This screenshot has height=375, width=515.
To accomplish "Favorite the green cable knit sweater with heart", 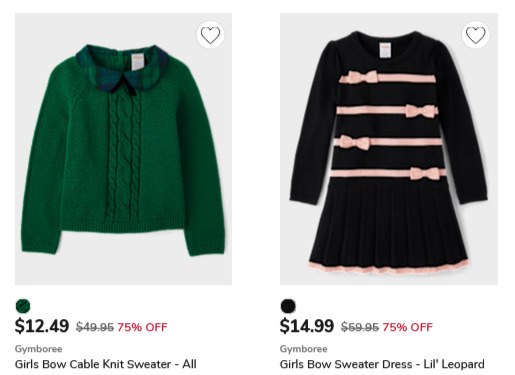I will pos(210,35).
